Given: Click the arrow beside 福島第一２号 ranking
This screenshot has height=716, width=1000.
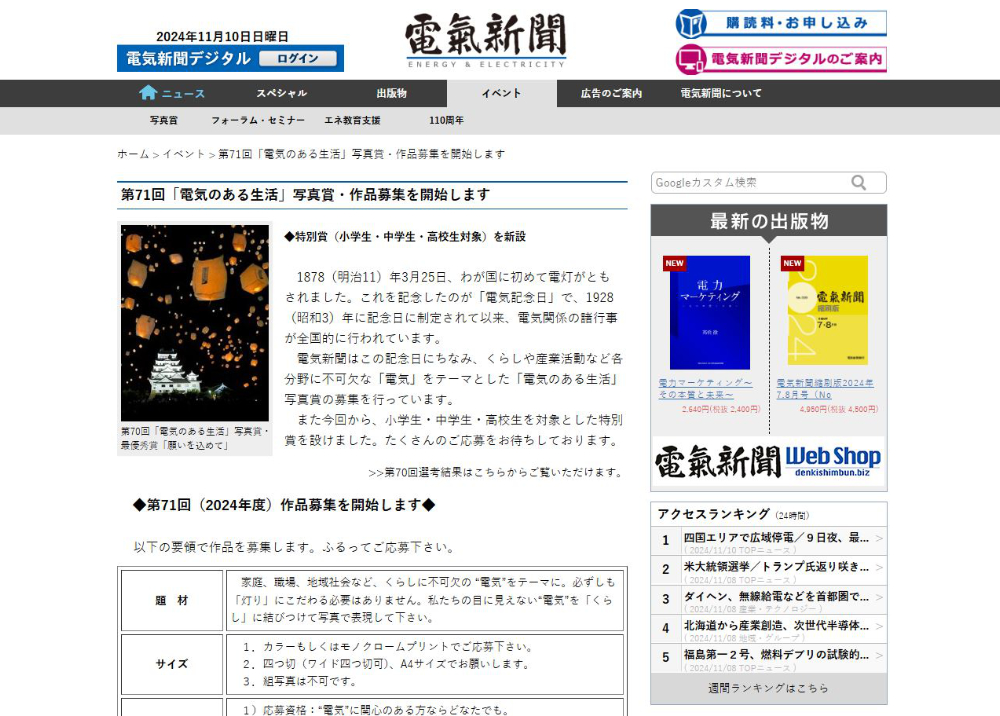Looking at the screenshot, I should (879, 656).
